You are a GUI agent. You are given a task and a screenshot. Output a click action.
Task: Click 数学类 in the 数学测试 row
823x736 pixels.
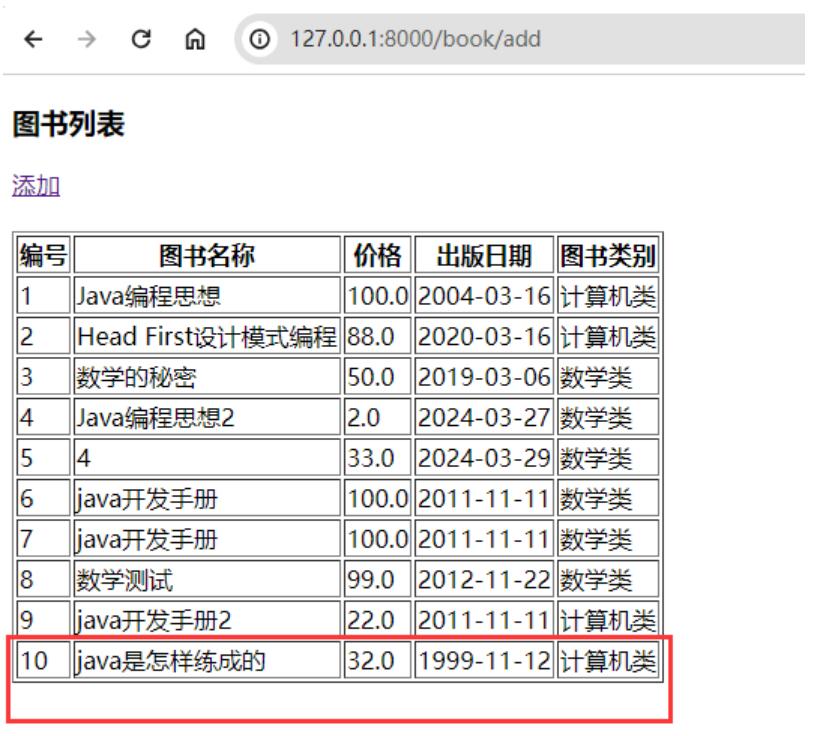[596, 581]
